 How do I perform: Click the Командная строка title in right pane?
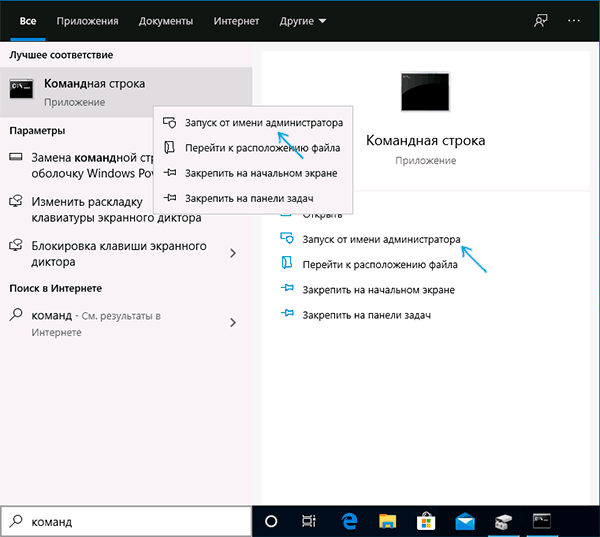click(x=426, y=140)
